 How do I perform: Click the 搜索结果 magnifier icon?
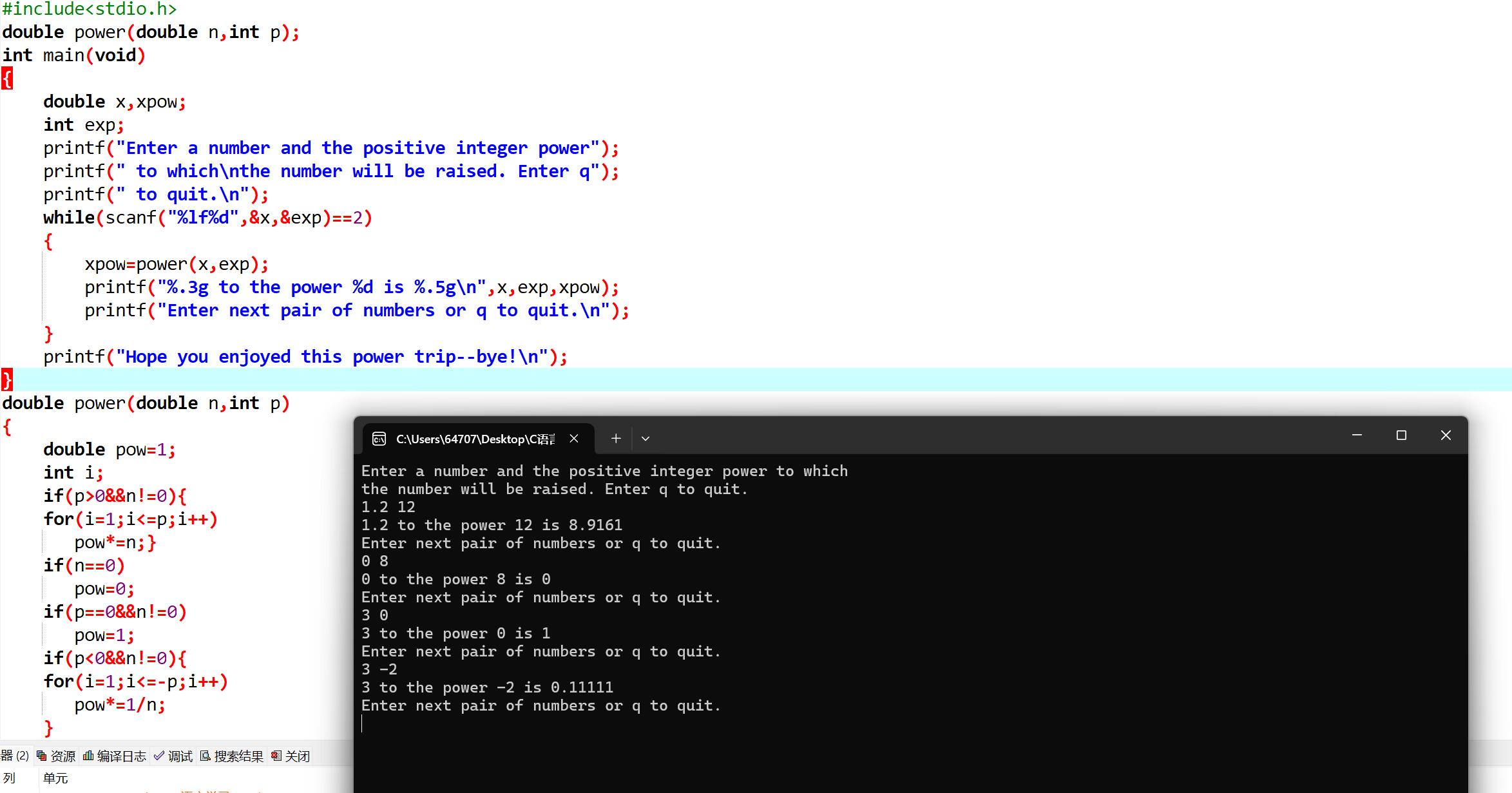204,756
